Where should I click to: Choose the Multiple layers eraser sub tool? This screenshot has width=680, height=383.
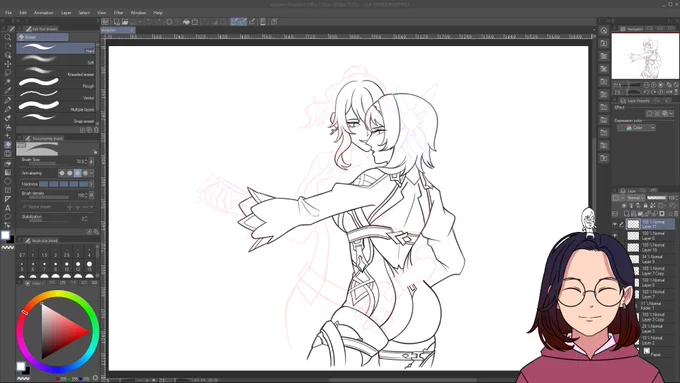pyautogui.click(x=56, y=107)
